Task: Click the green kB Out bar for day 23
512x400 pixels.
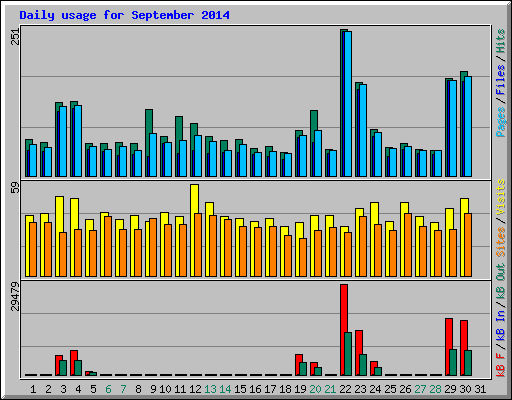Action: pyautogui.click(x=363, y=365)
